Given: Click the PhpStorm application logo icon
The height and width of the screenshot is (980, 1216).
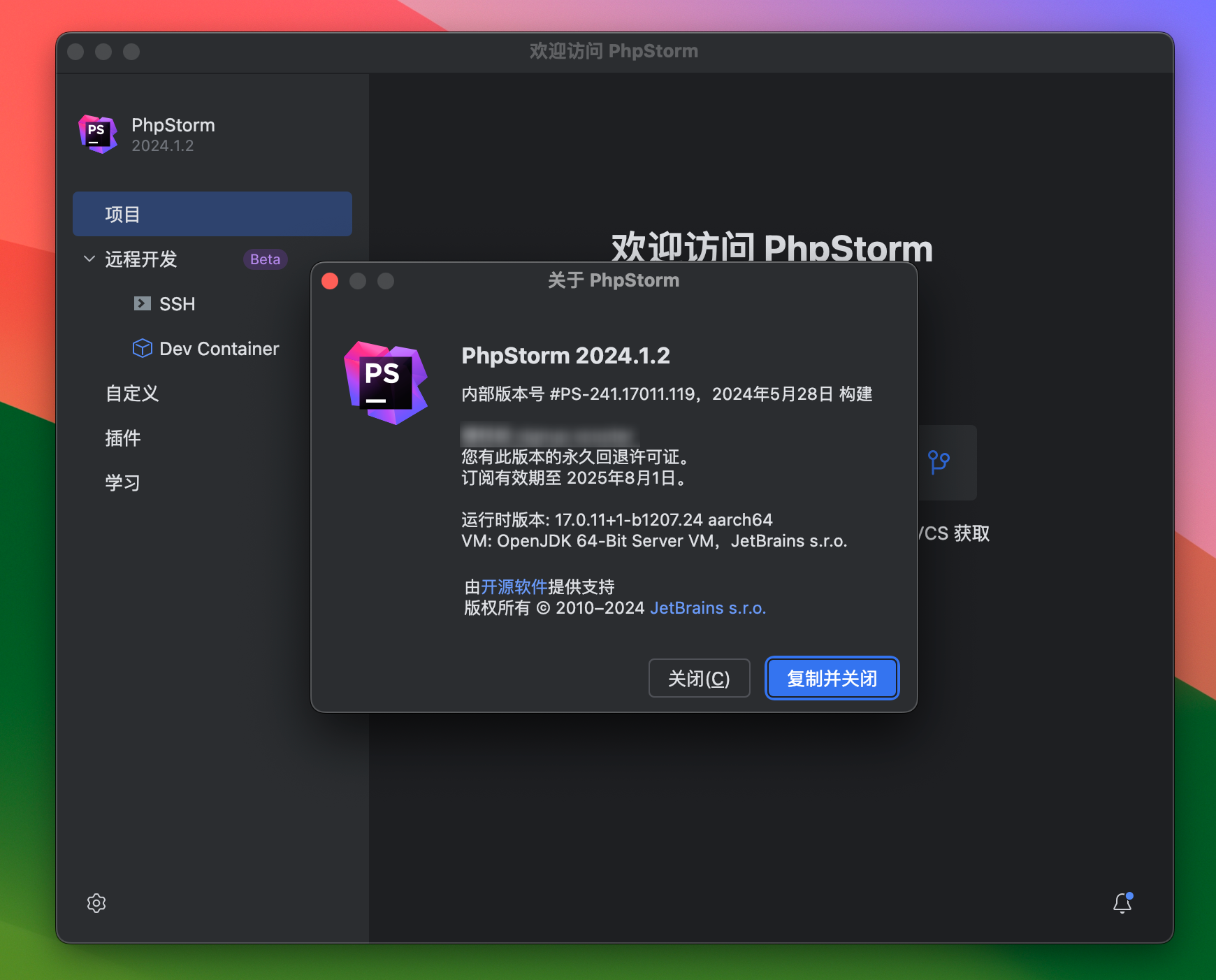Looking at the screenshot, I should 97,134.
